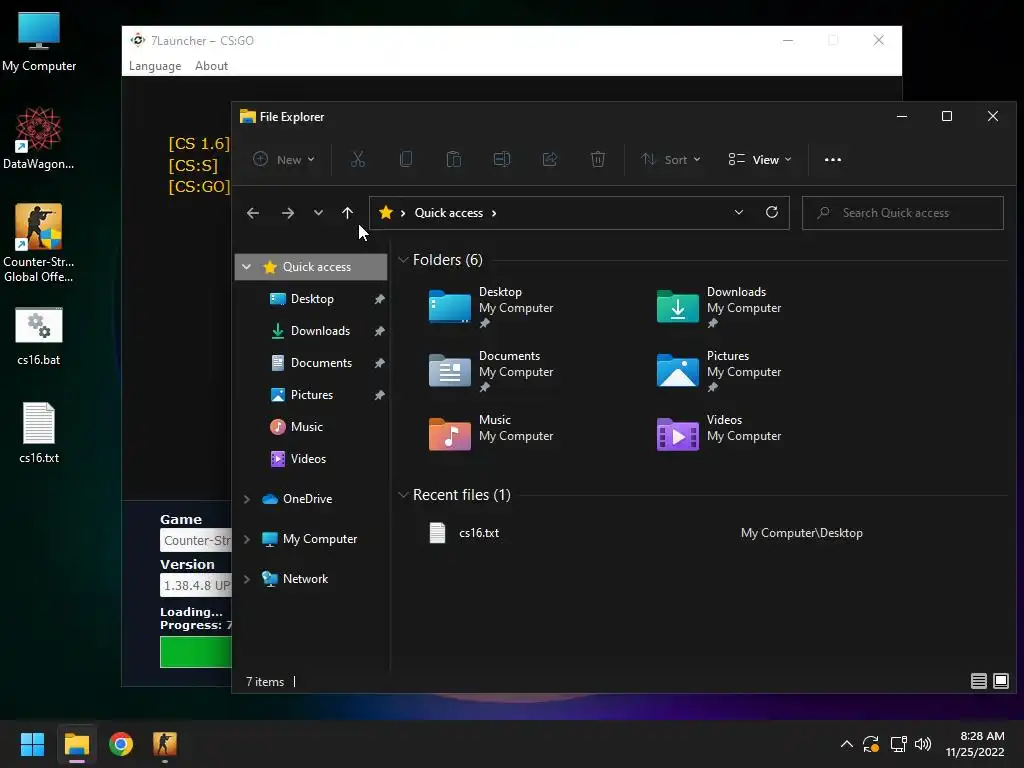This screenshot has height=768, width=1024.
Task: Open the See more three-dots menu
Action: tap(833, 159)
